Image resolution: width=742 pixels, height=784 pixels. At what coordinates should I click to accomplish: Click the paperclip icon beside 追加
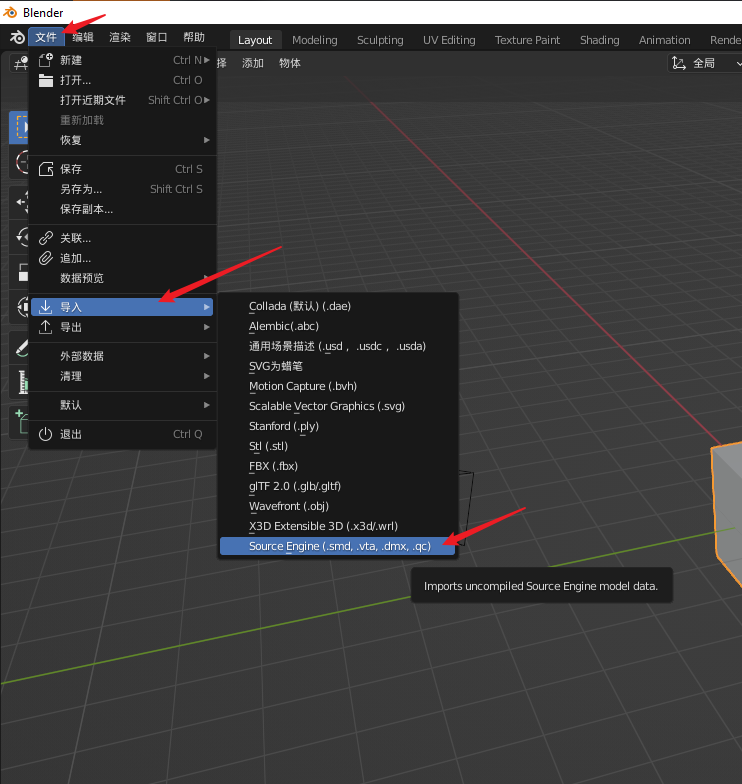click(46, 258)
